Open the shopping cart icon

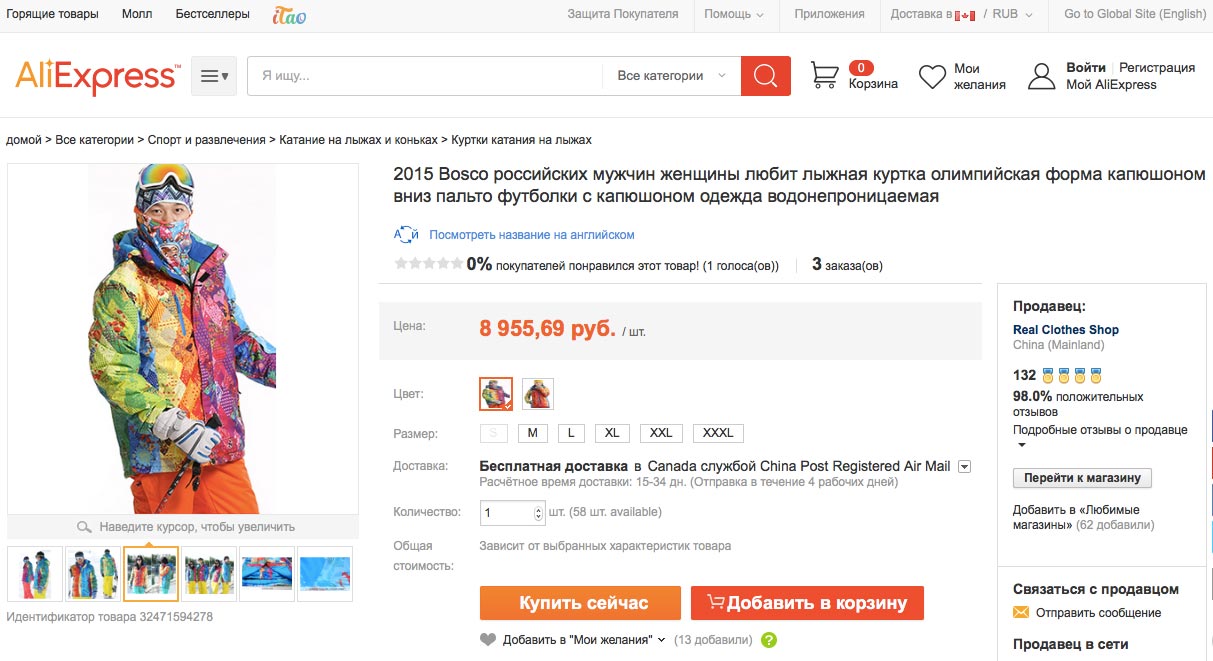coord(824,76)
